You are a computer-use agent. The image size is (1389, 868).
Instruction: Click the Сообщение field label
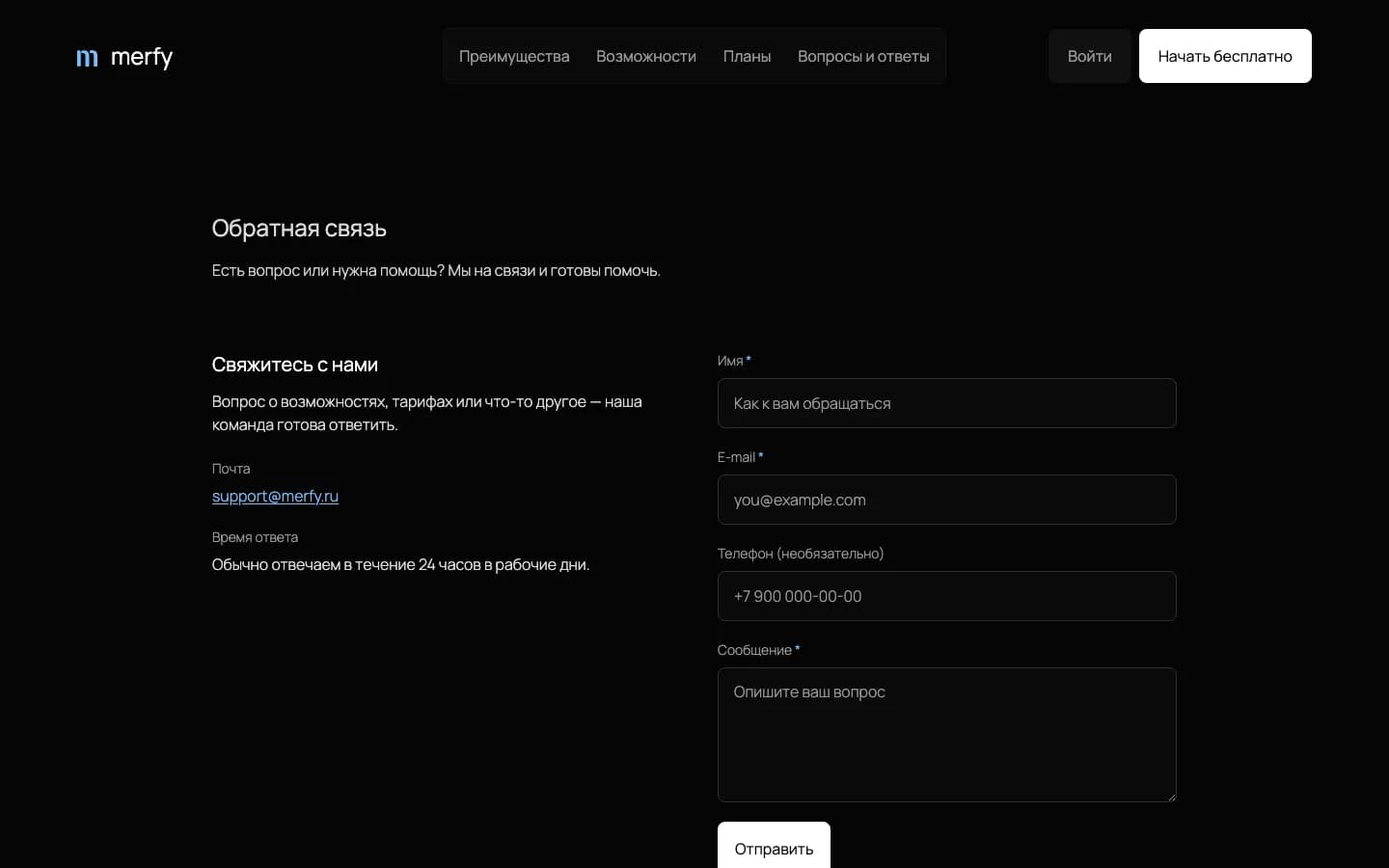point(758,650)
